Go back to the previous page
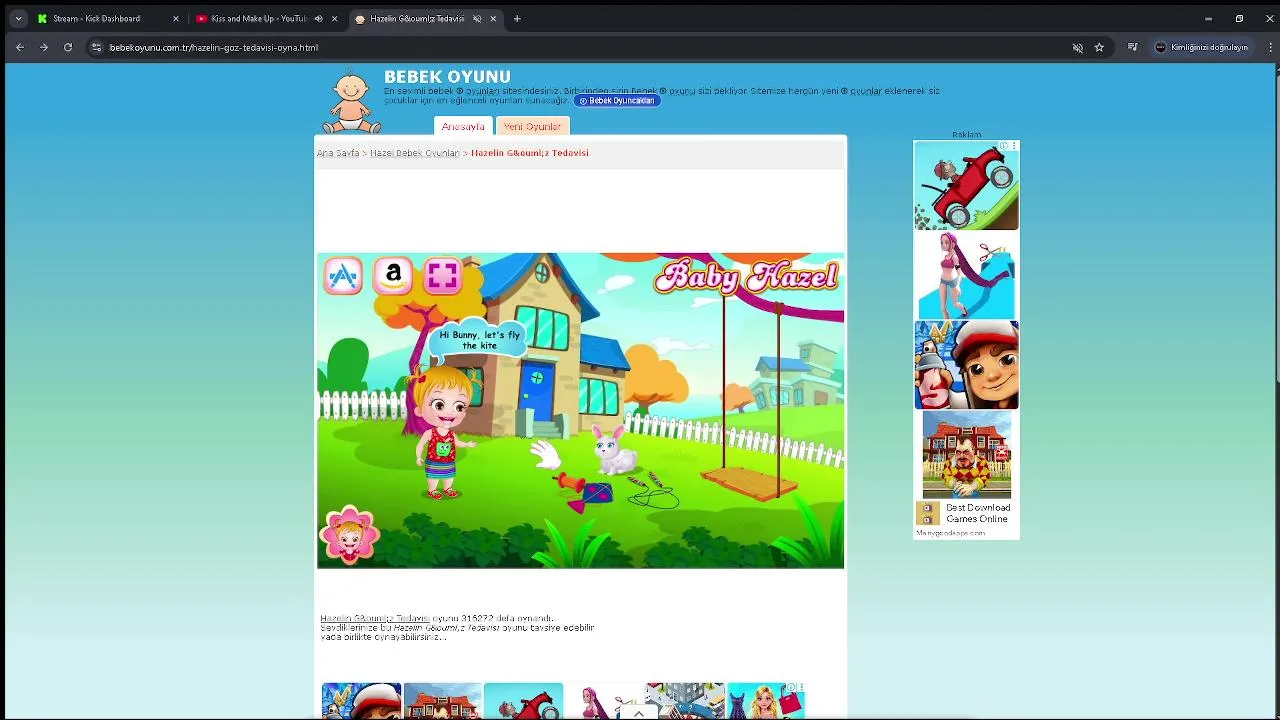Image resolution: width=1280 pixels, height=720 pixels. (19, 47)
